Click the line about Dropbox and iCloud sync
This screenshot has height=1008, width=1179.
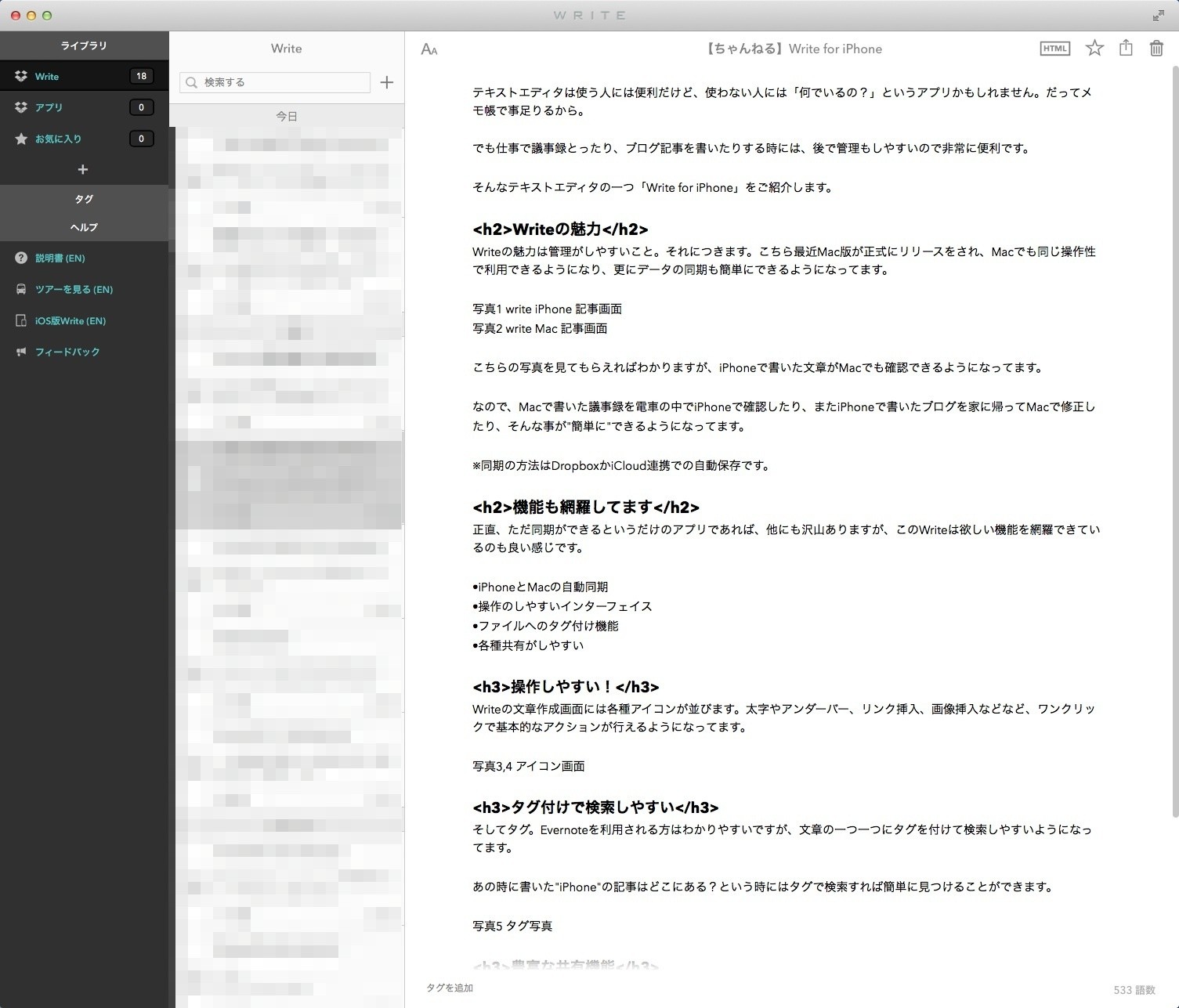[623, 465]
